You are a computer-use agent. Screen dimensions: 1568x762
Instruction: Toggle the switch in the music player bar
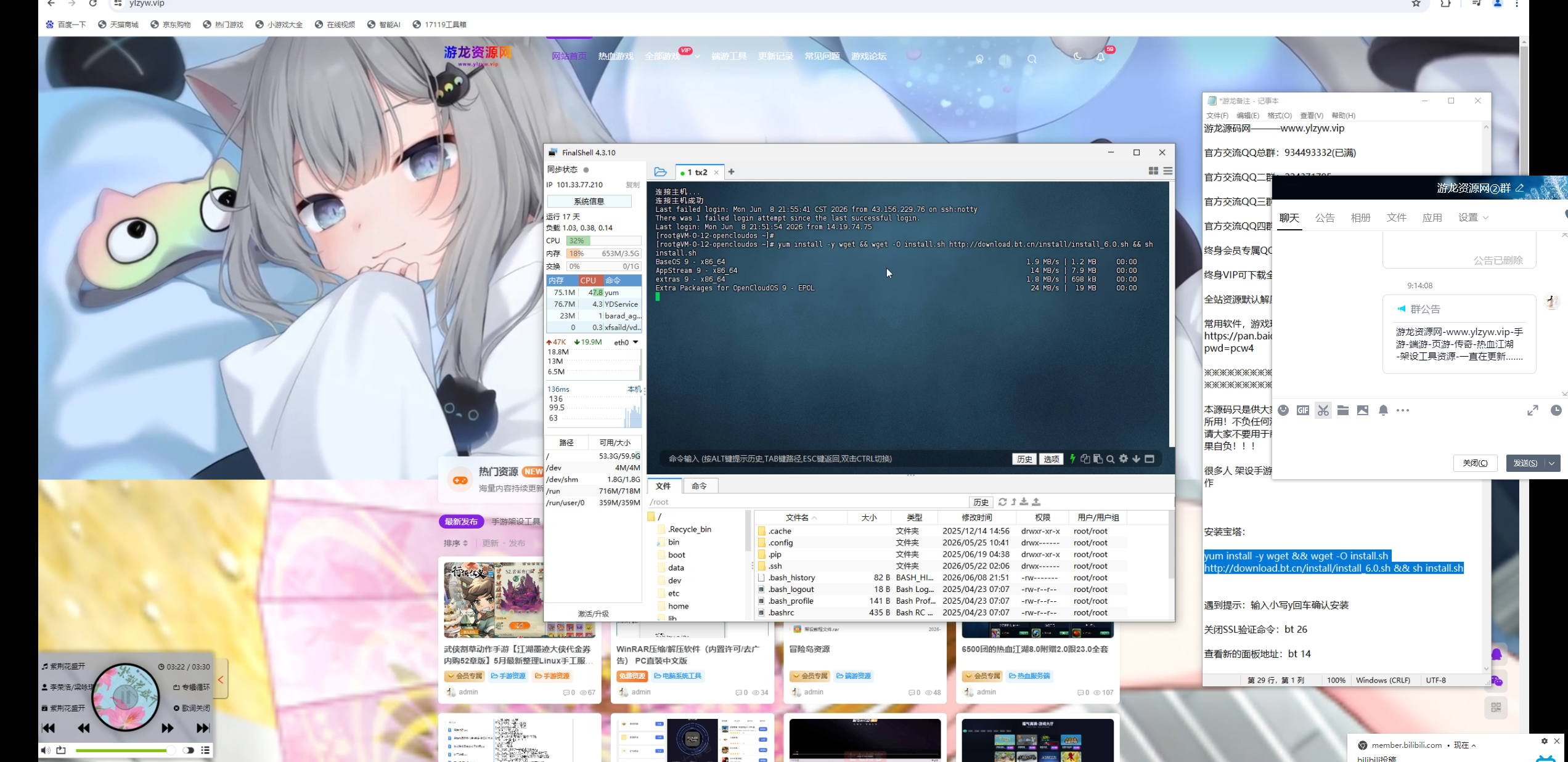coord(187,750)
